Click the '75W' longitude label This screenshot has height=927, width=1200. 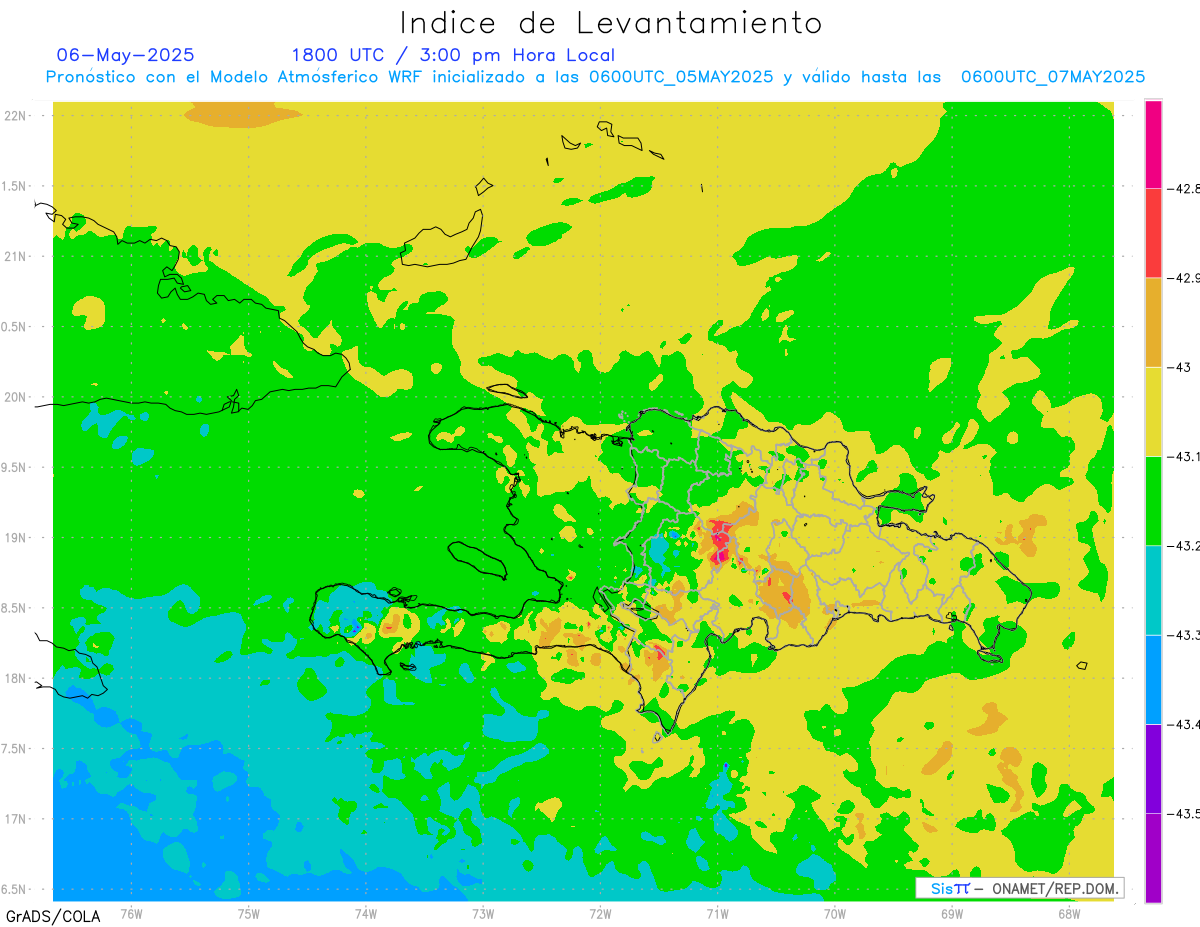[249, 912]
